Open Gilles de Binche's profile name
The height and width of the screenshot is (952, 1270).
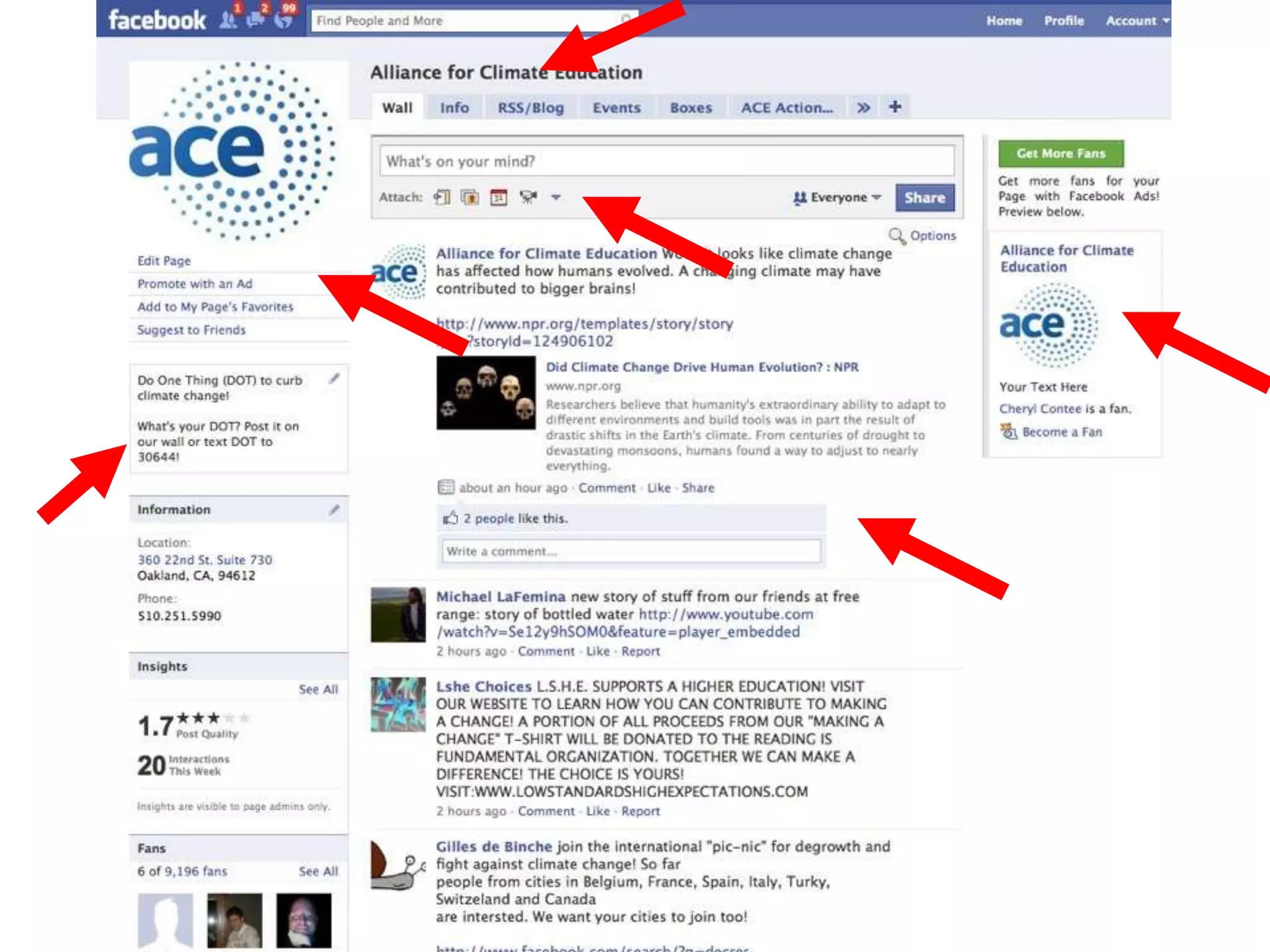494,847
